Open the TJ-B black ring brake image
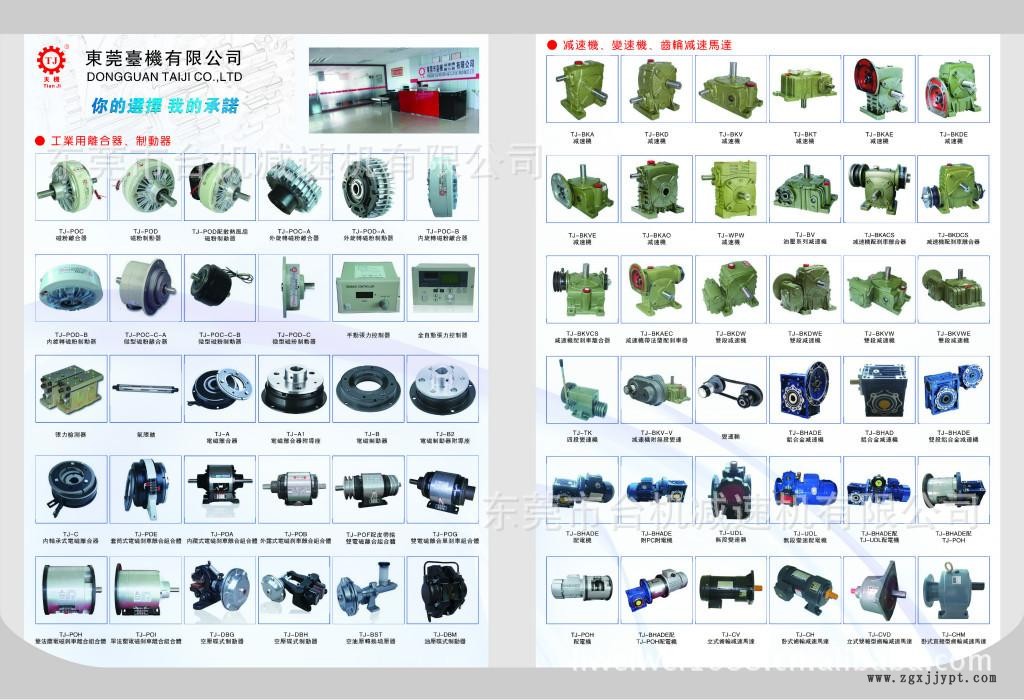 [x=368, y=389]
